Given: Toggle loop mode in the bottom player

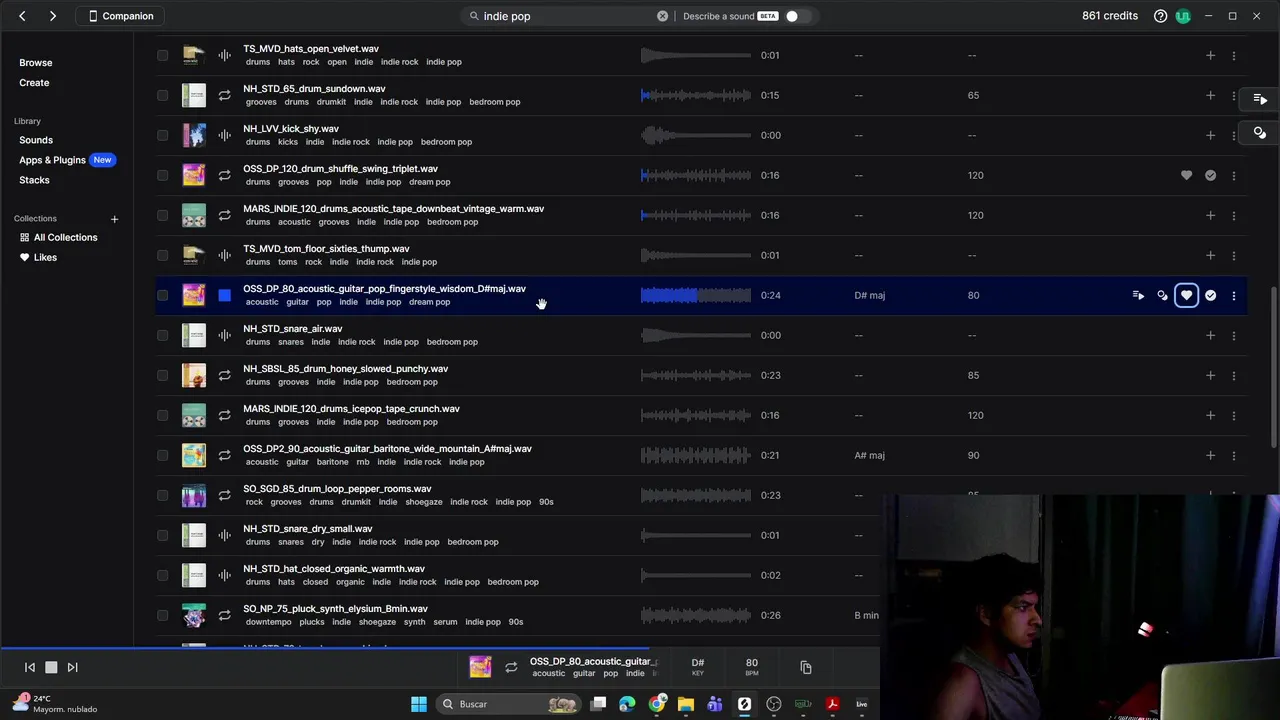Looking at the screenshot, I should 511,667.
